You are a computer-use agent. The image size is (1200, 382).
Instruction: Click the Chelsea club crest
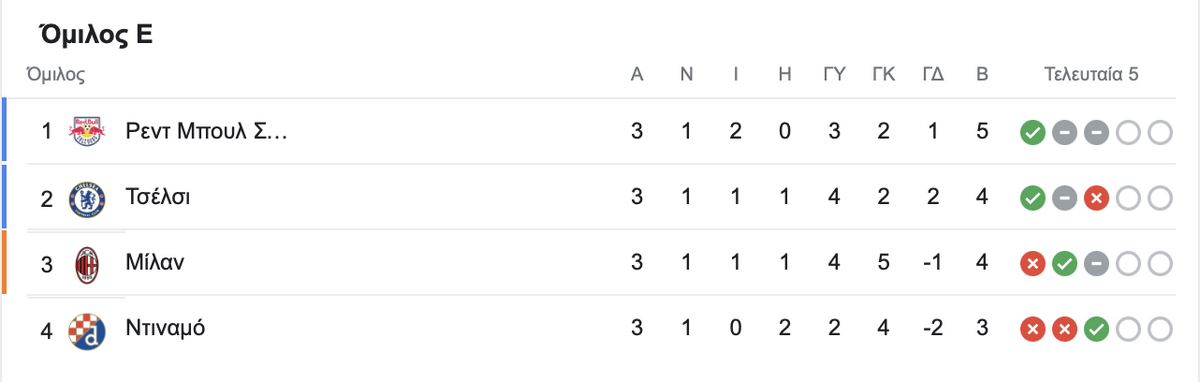click(x=84, y=197)
